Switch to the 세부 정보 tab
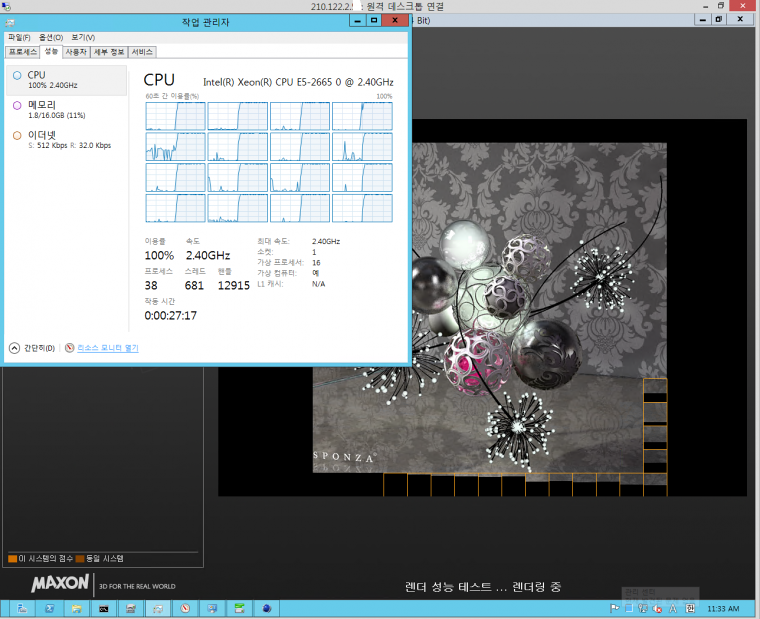 point(109,52)
